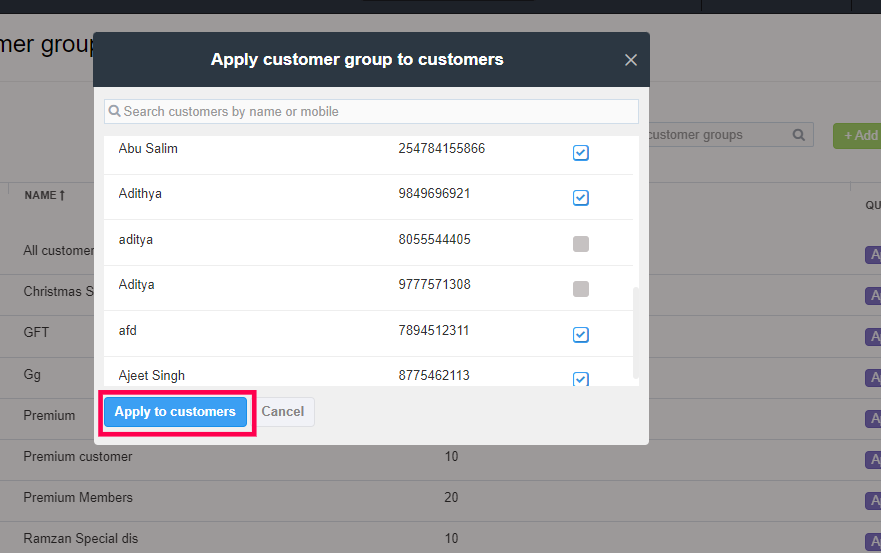Select the Premium Members group row
The width and height of the screenshot is (881, 553).
point(78,498)
